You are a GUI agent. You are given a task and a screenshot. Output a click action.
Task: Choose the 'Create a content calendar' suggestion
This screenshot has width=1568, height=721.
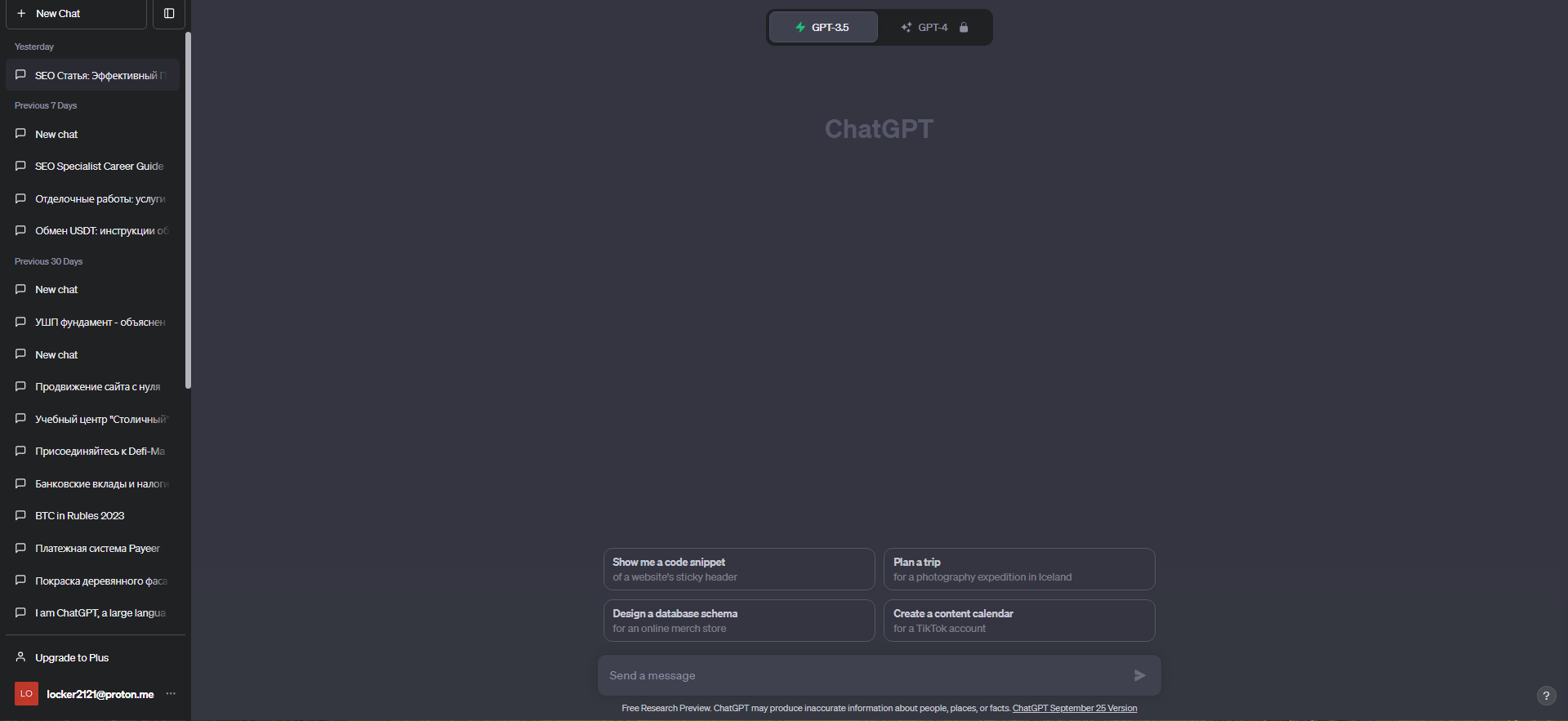point(1019,621)
